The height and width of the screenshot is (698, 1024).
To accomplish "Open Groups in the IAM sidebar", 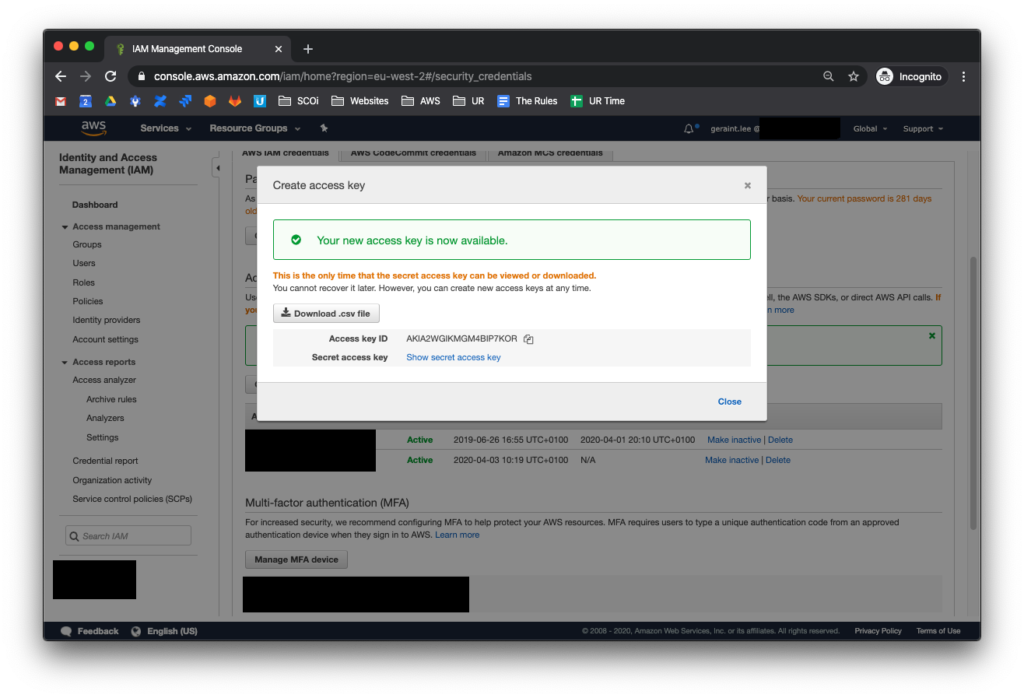I will tap(87, 245).
